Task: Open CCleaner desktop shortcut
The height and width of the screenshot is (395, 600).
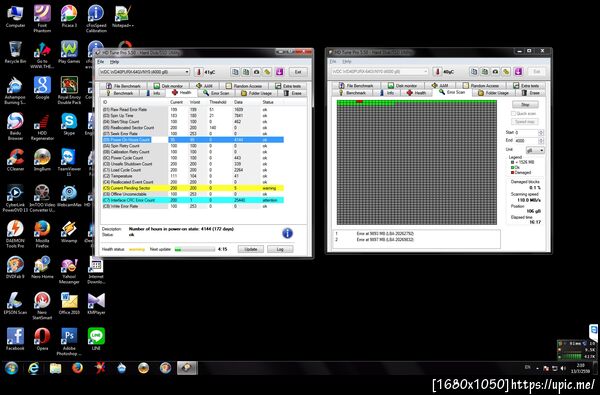Action: [x=15, y=160]
